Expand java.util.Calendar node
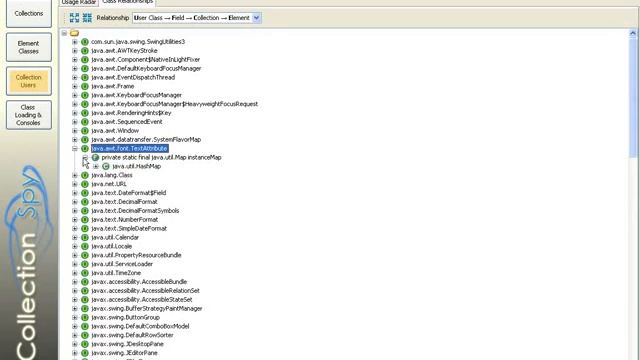 pos(75,238)
